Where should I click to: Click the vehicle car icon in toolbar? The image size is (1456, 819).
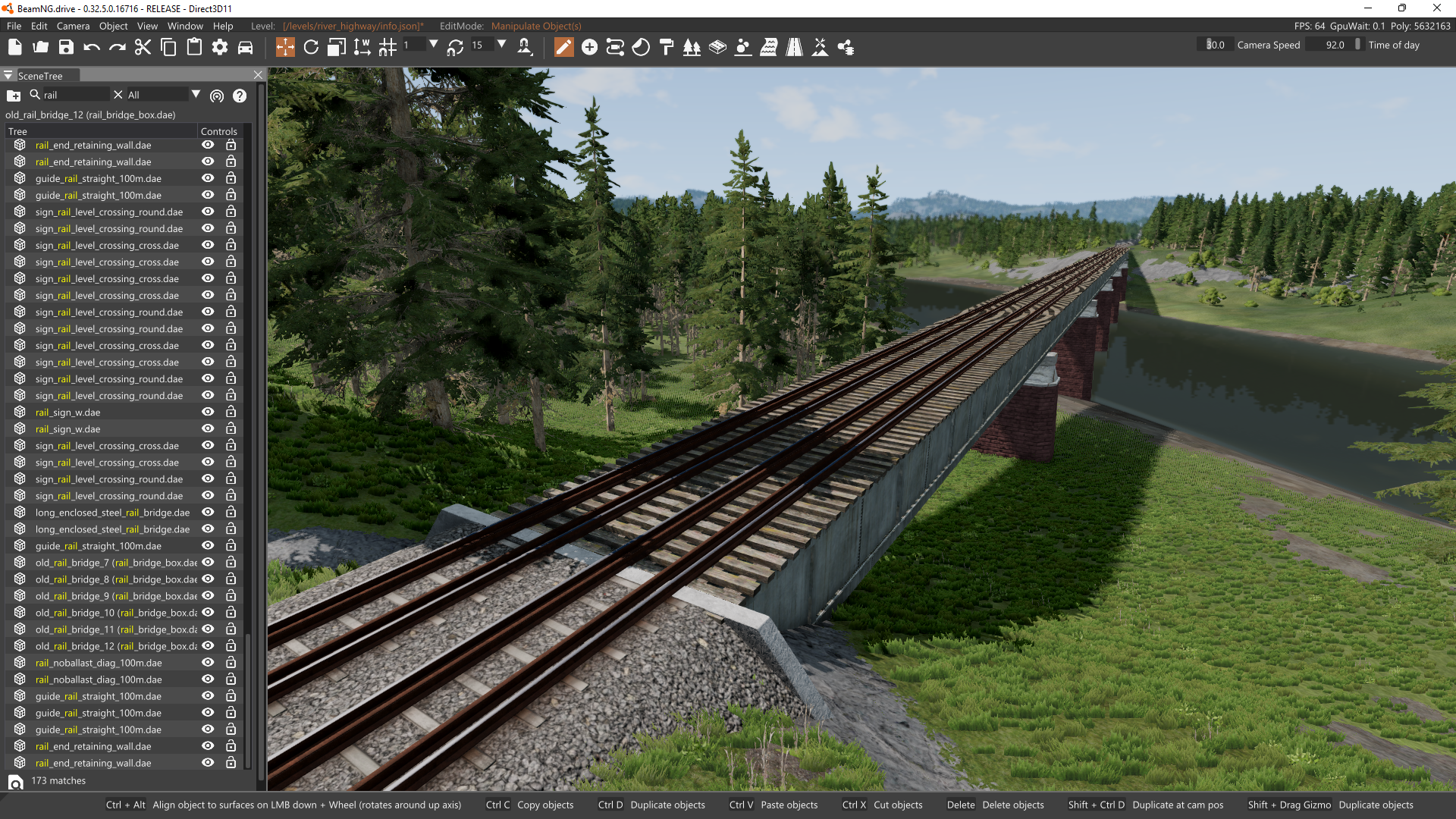[245, 47]
